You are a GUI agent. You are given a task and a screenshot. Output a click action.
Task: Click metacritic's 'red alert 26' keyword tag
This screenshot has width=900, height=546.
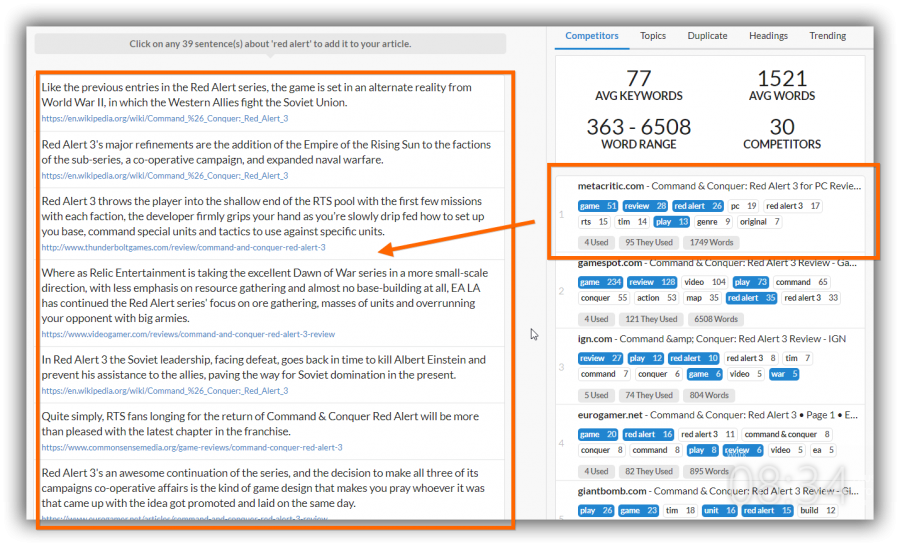697,206
